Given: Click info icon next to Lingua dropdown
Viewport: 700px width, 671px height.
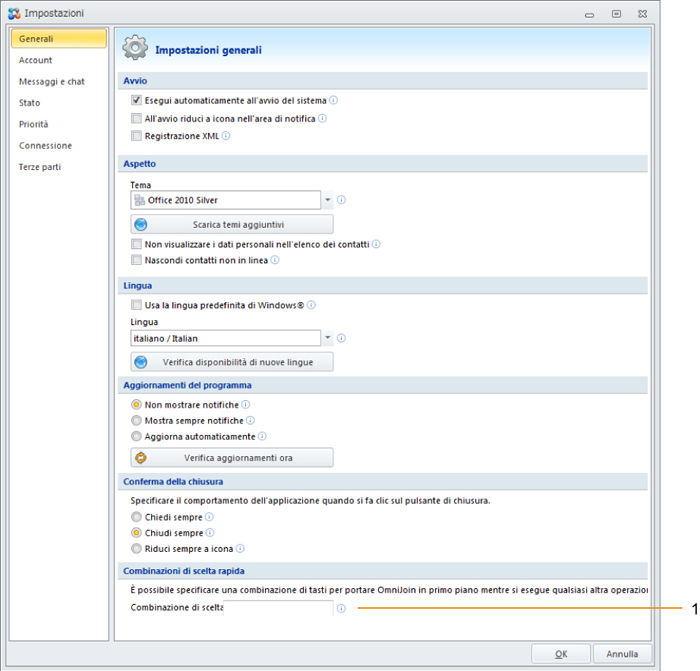Looking at the screenshot, I should click(341, 338).
